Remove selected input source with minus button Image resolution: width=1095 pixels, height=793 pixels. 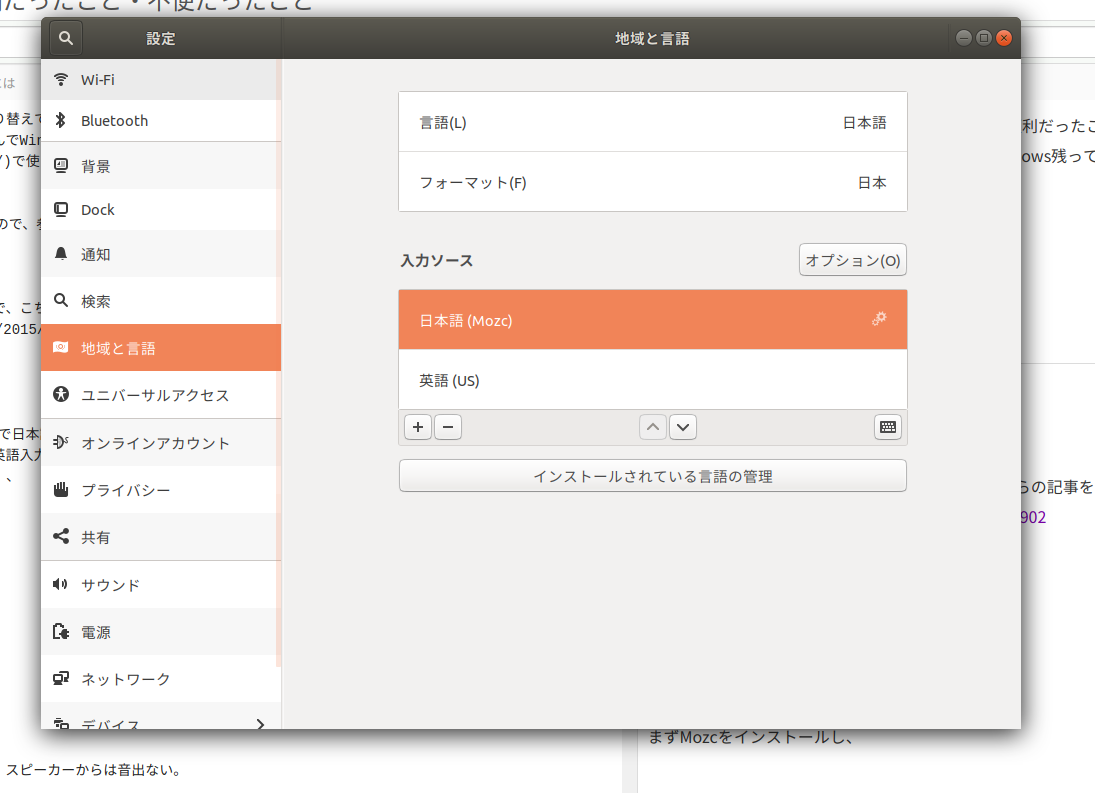447,427
